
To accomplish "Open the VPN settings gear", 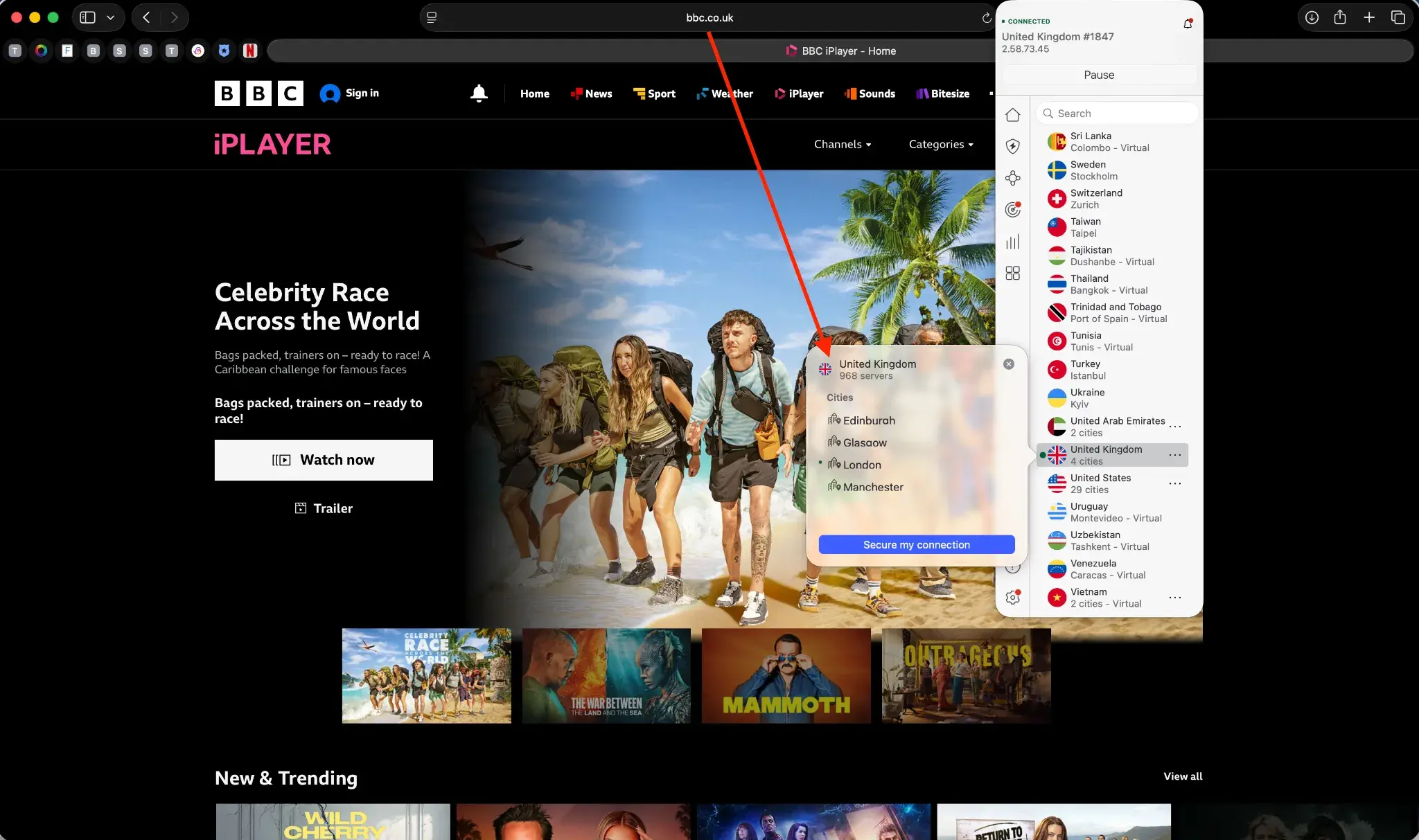I will point(1014,596).
